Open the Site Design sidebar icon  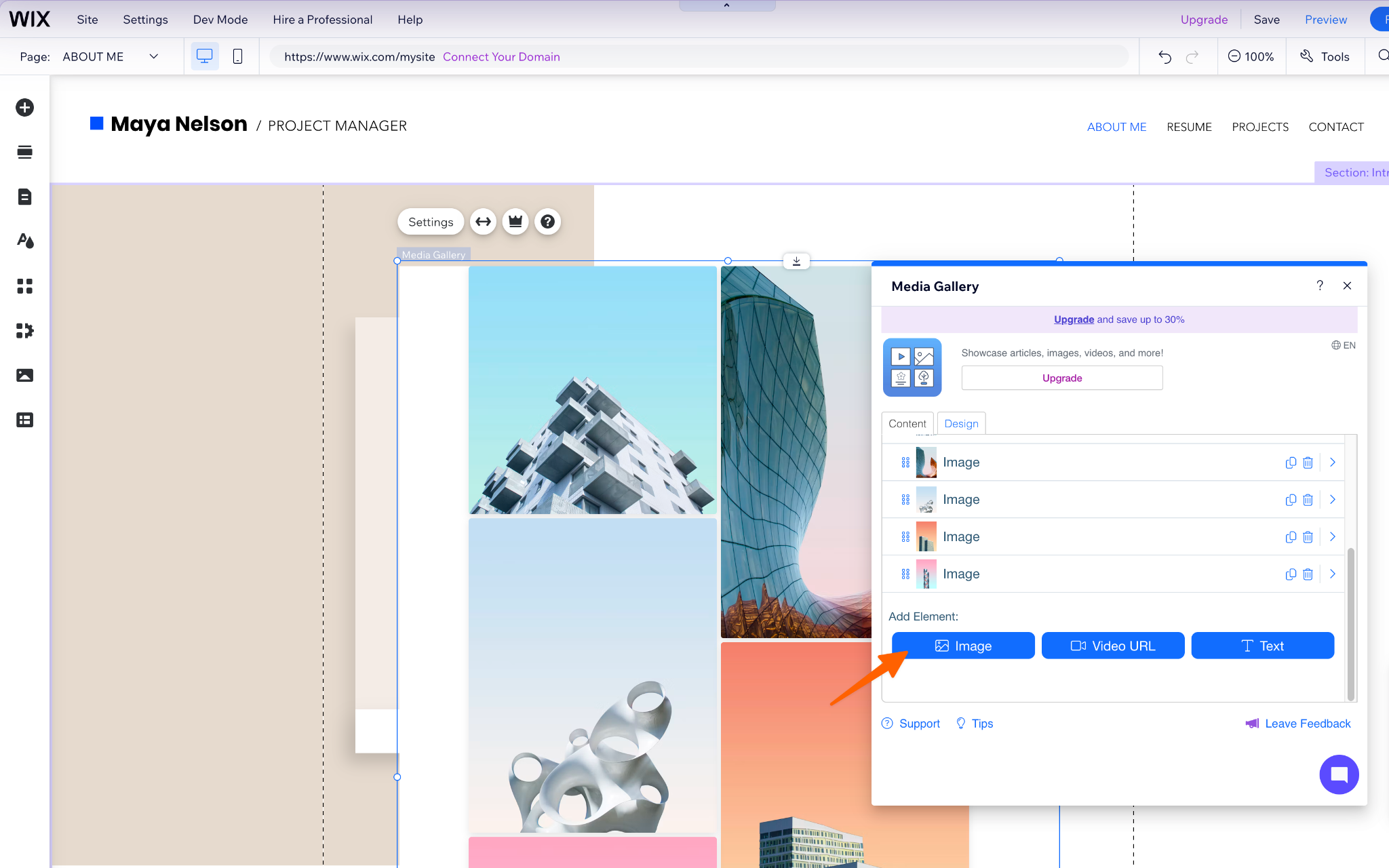click(25, 241)
